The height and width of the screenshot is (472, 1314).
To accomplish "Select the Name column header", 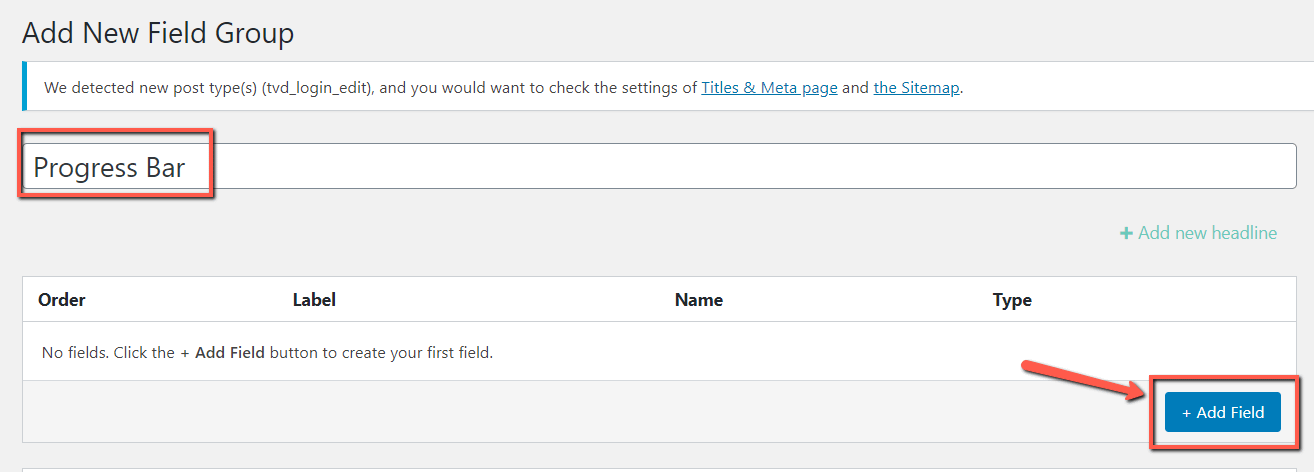I will [x=699, y=300].
